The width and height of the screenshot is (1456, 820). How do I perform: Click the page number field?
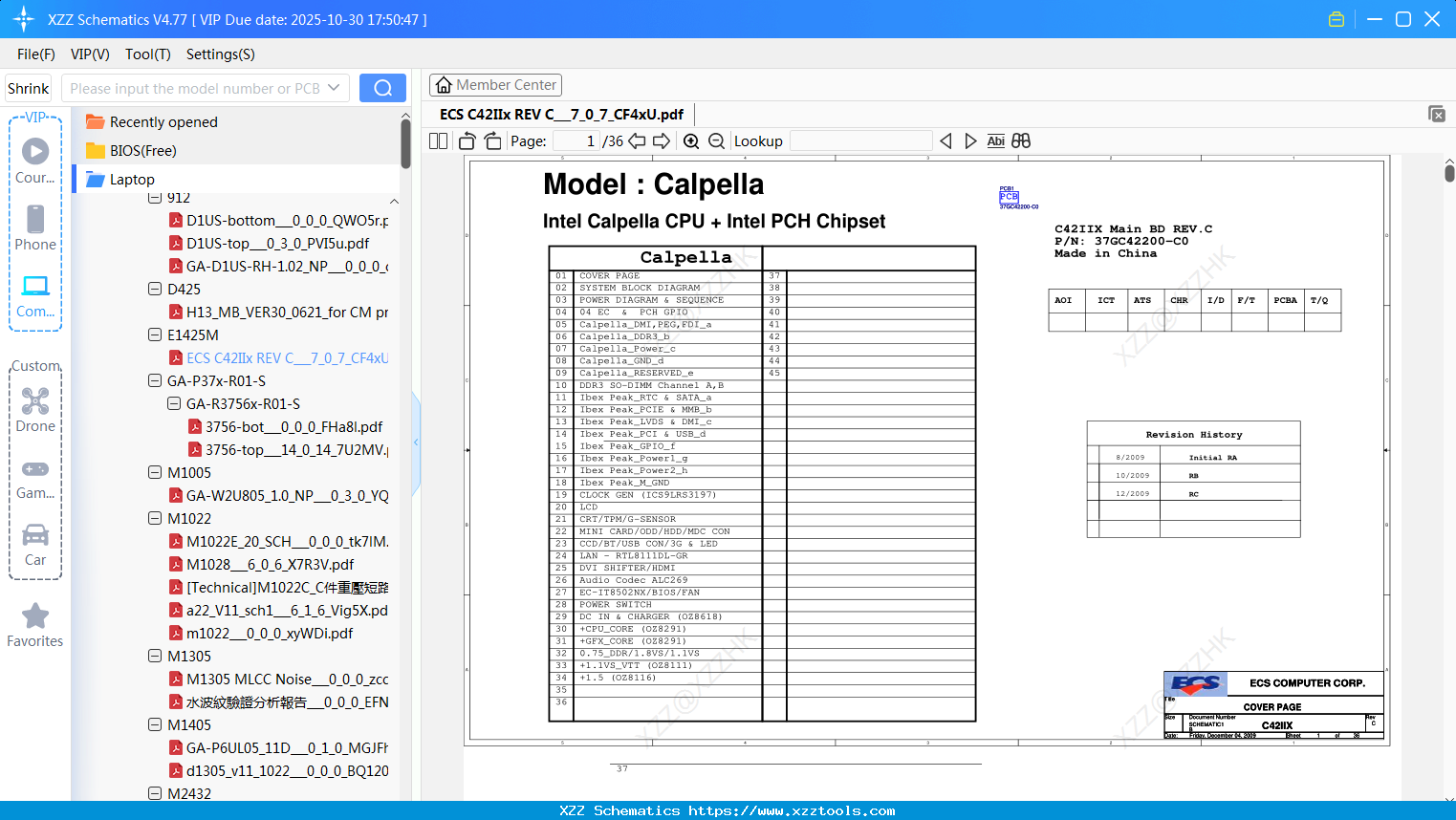(575, 140)
